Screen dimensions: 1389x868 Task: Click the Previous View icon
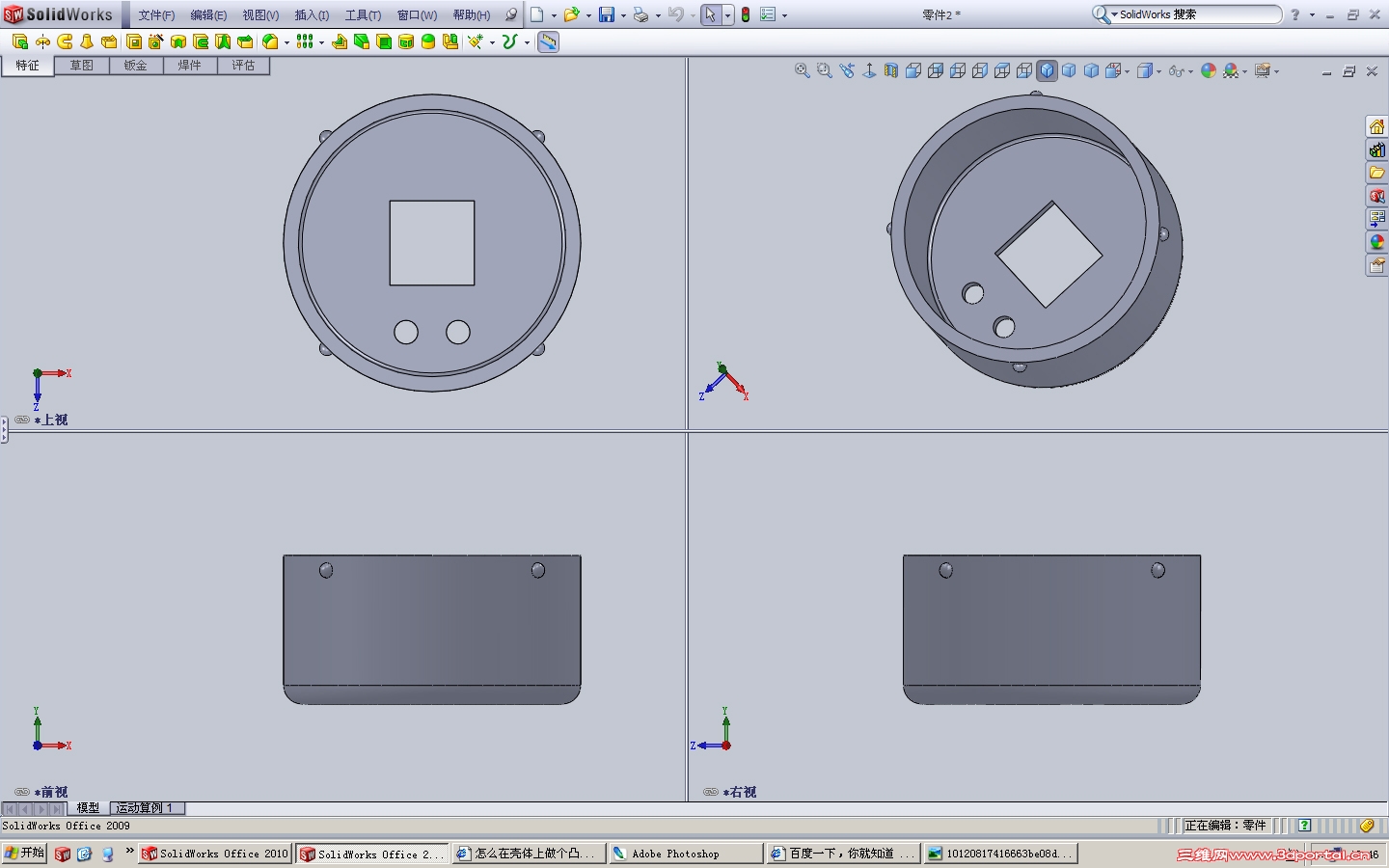click(x=847, y=70)
